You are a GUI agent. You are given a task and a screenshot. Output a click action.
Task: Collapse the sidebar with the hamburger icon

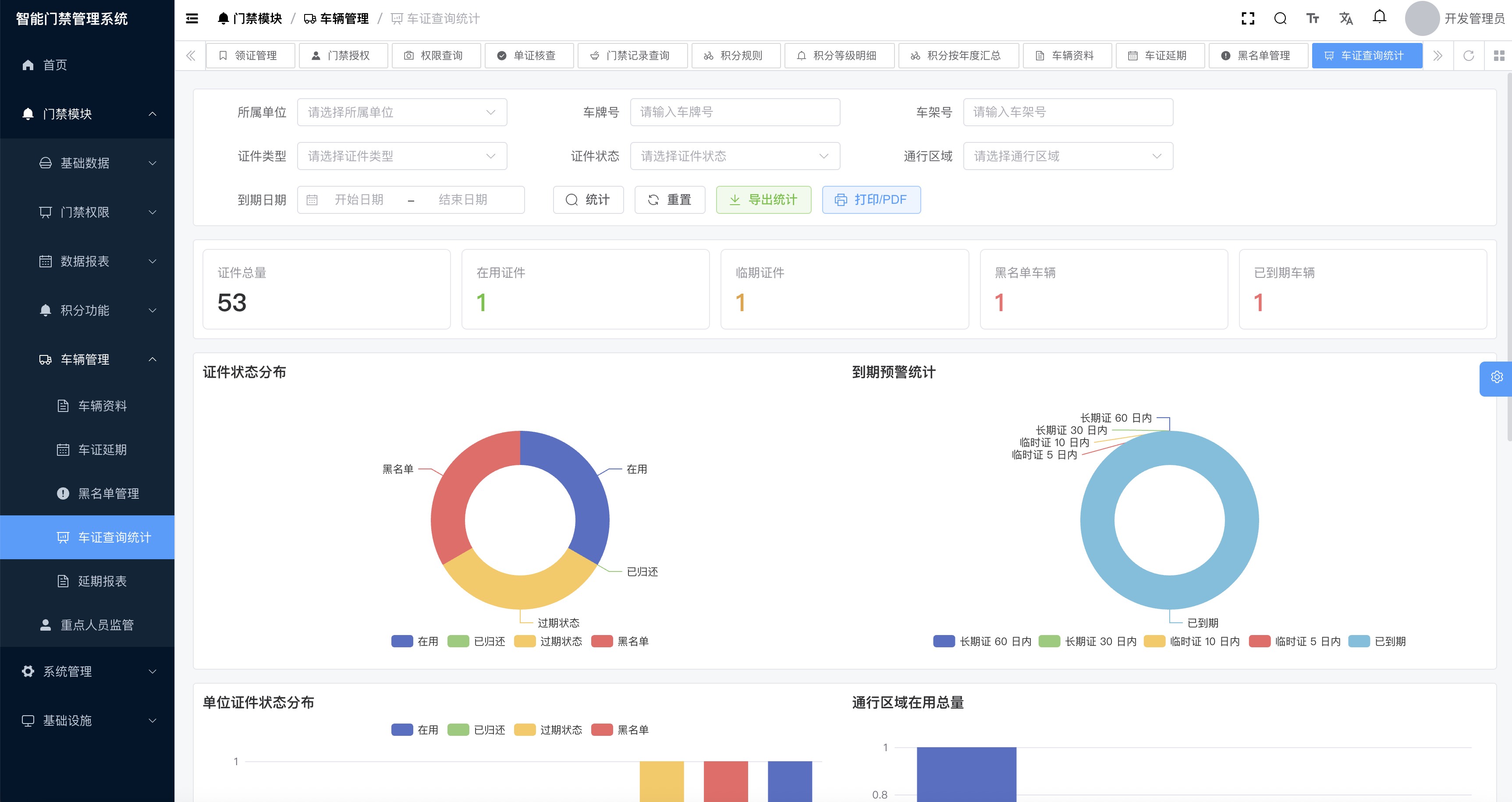(x=192, y=19)
